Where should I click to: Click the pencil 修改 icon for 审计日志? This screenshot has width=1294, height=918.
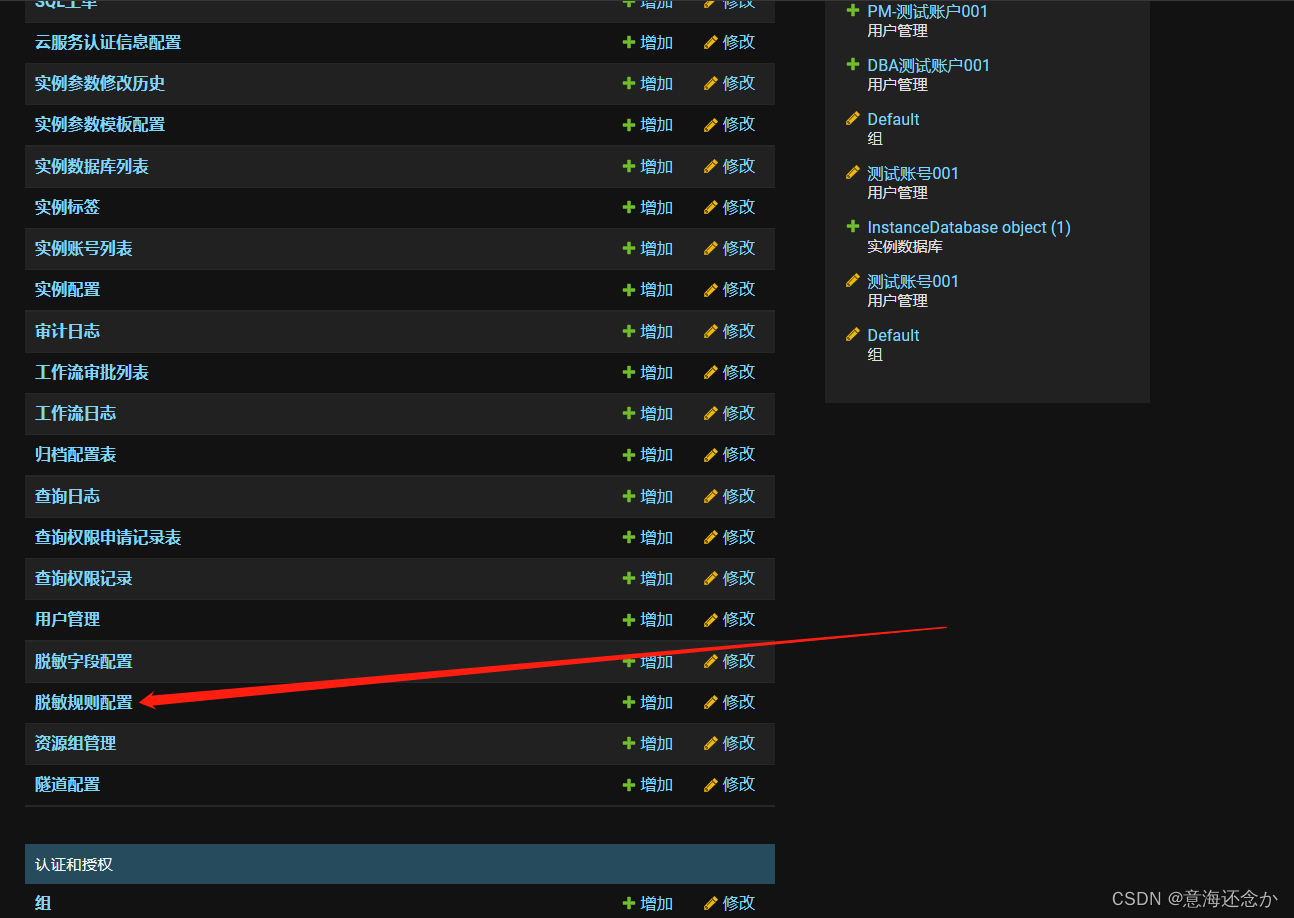tap(711, 331)
